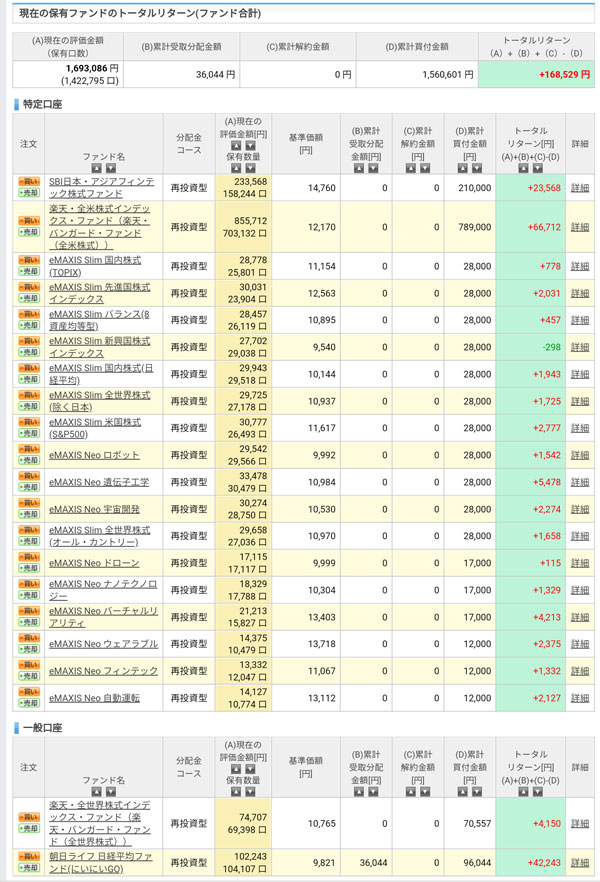Click the 買い button for SBI日本・アジアフィンテック株式ファンド

29,182
